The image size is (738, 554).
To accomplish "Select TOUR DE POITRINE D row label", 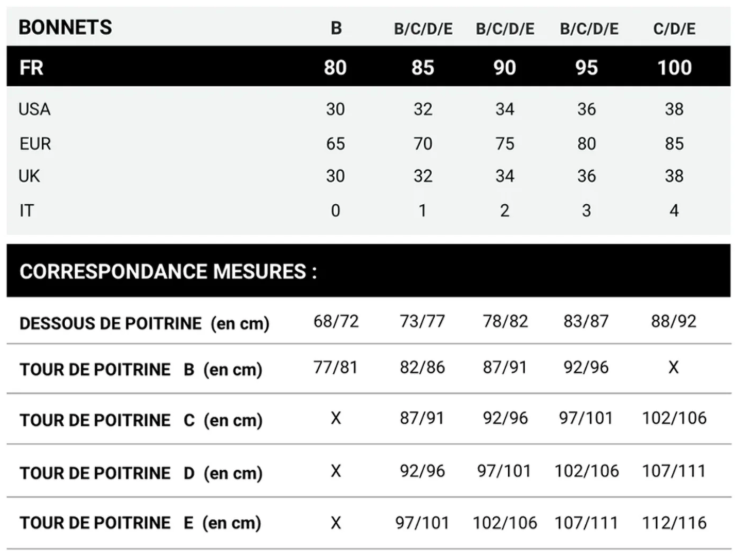I will pyautogui.click(x=140, y=472).
